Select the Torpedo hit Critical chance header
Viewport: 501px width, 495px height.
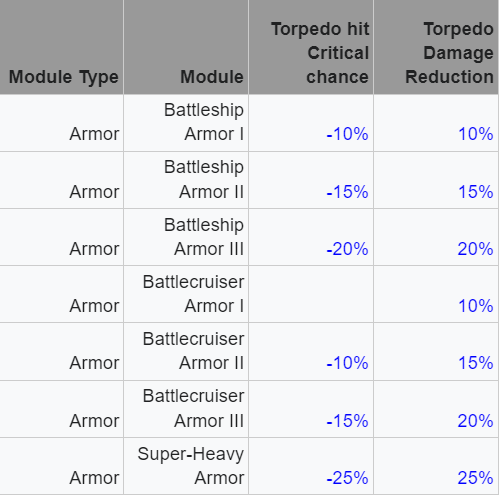coord(311,47)
